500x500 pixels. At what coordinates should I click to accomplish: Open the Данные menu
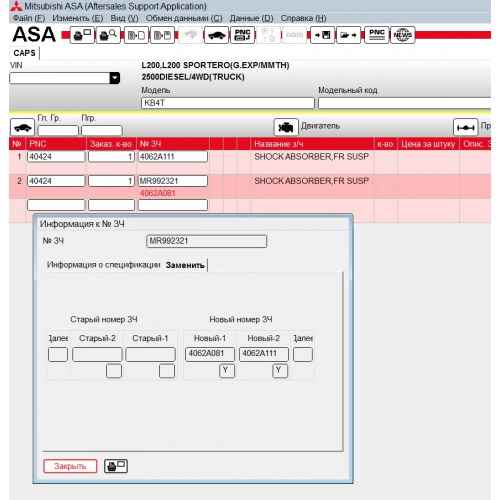(251, 18)
